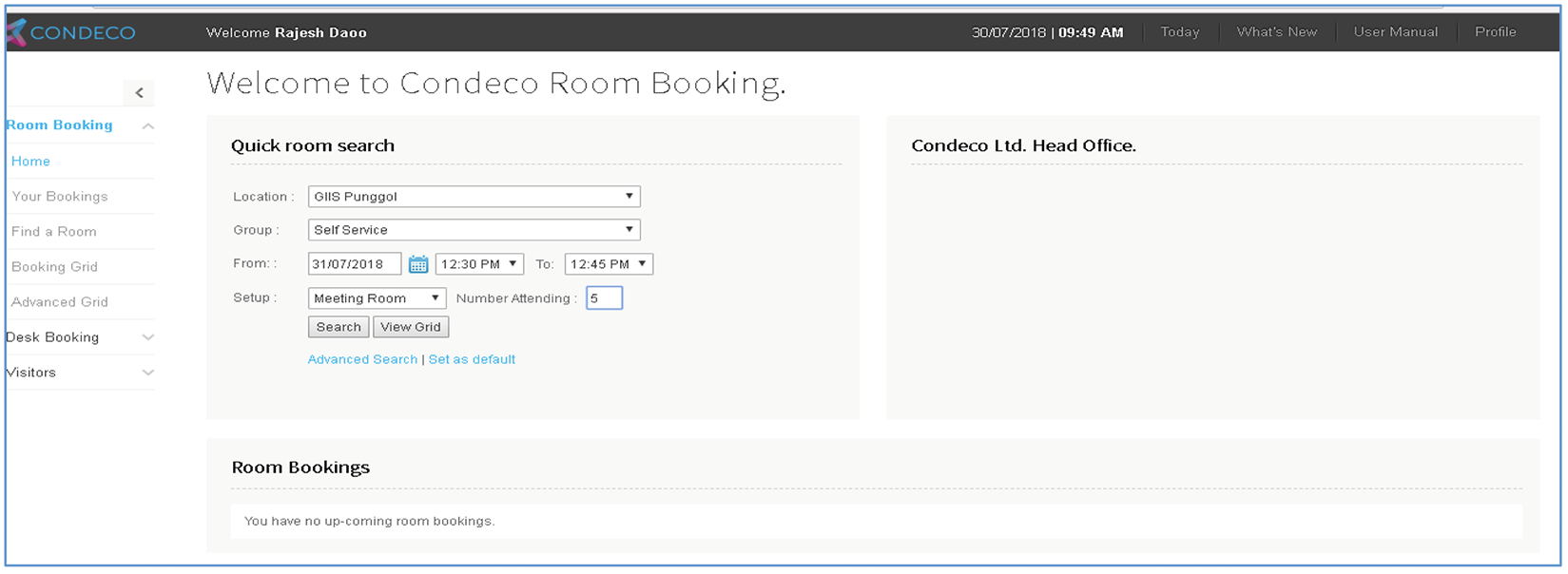Click the Number Attending input field
Image resolution: width=1568 pixels, height=574 pixels.
[x=604, y=298]
